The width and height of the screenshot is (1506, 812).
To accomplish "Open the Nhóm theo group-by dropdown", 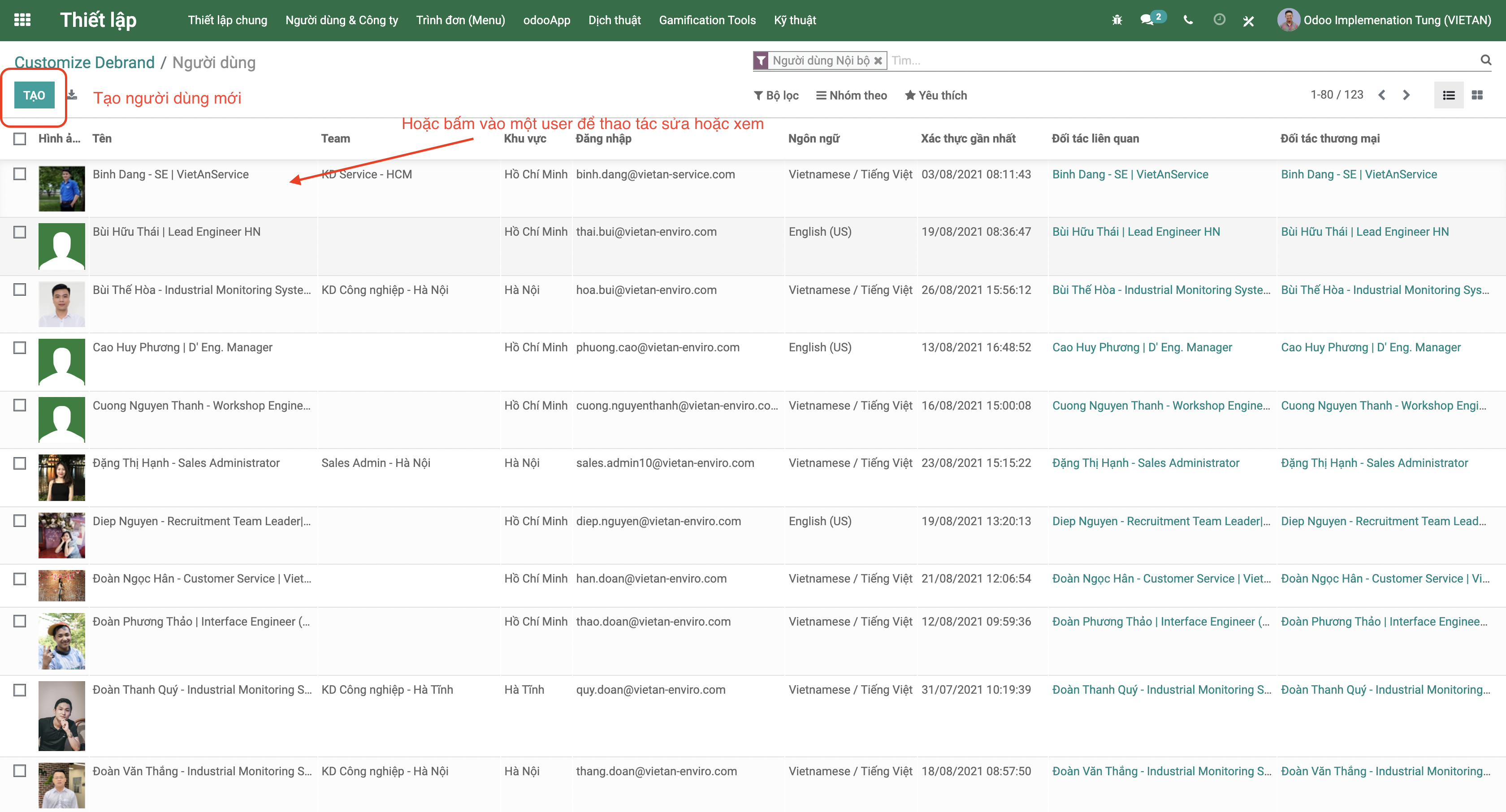I will 851,95.
